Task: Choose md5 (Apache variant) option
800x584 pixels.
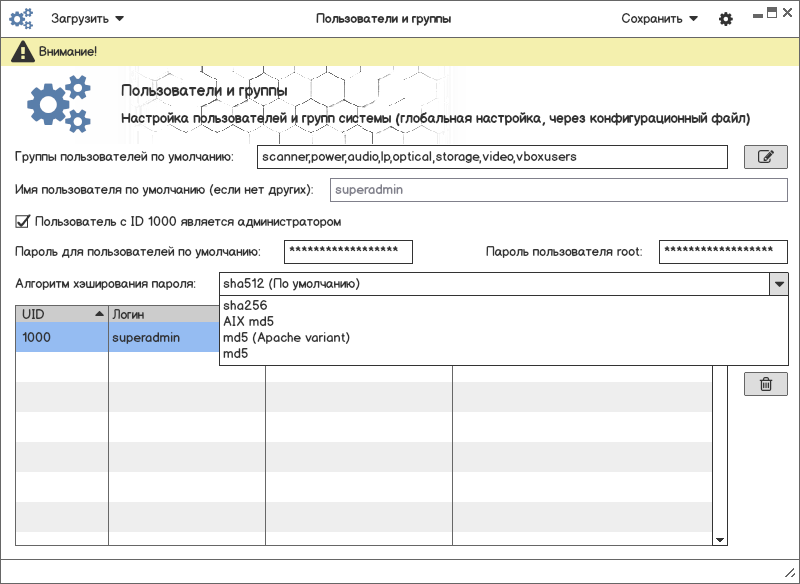Action: [286, 338]
